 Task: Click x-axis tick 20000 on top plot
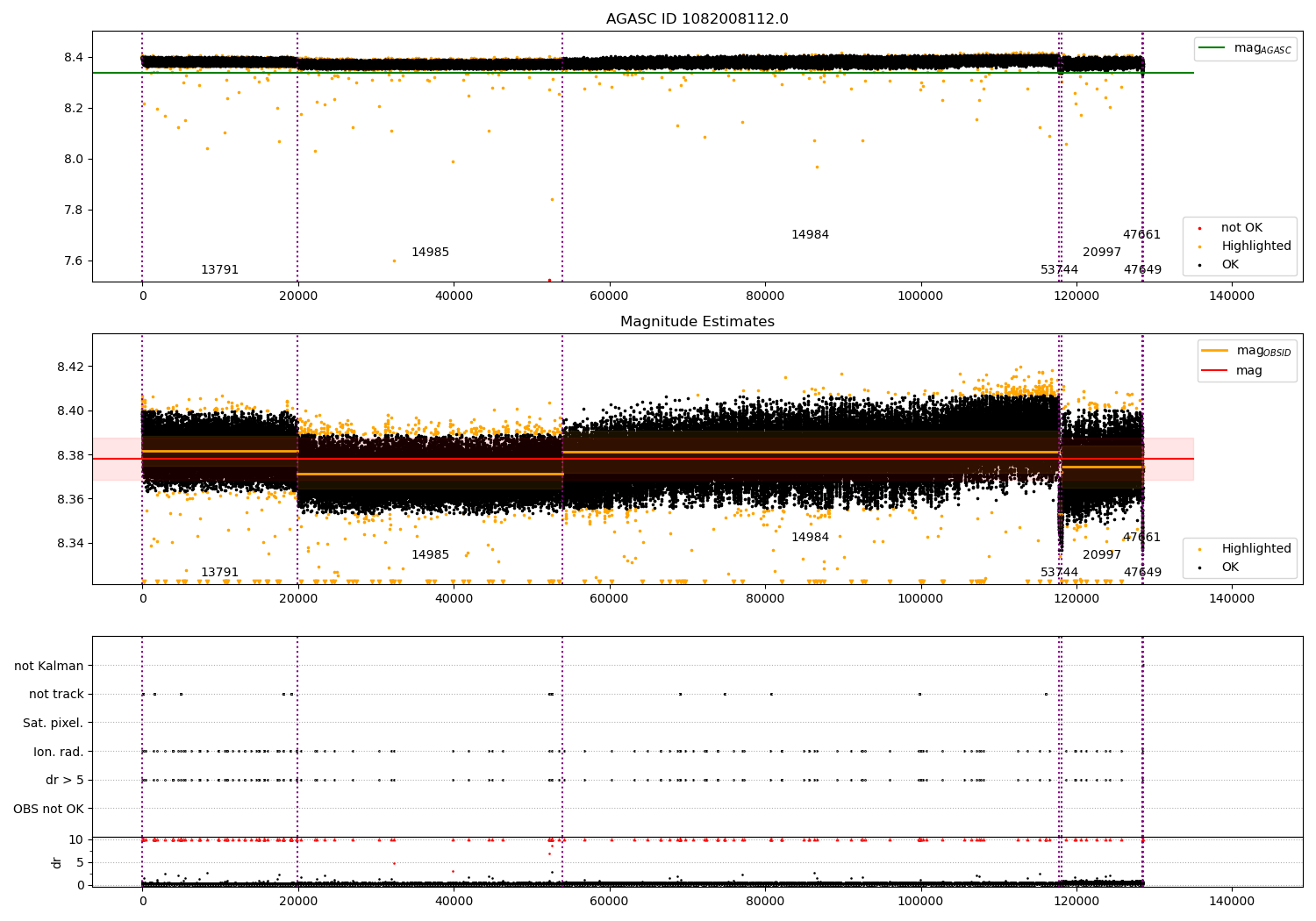click(297, 296)
